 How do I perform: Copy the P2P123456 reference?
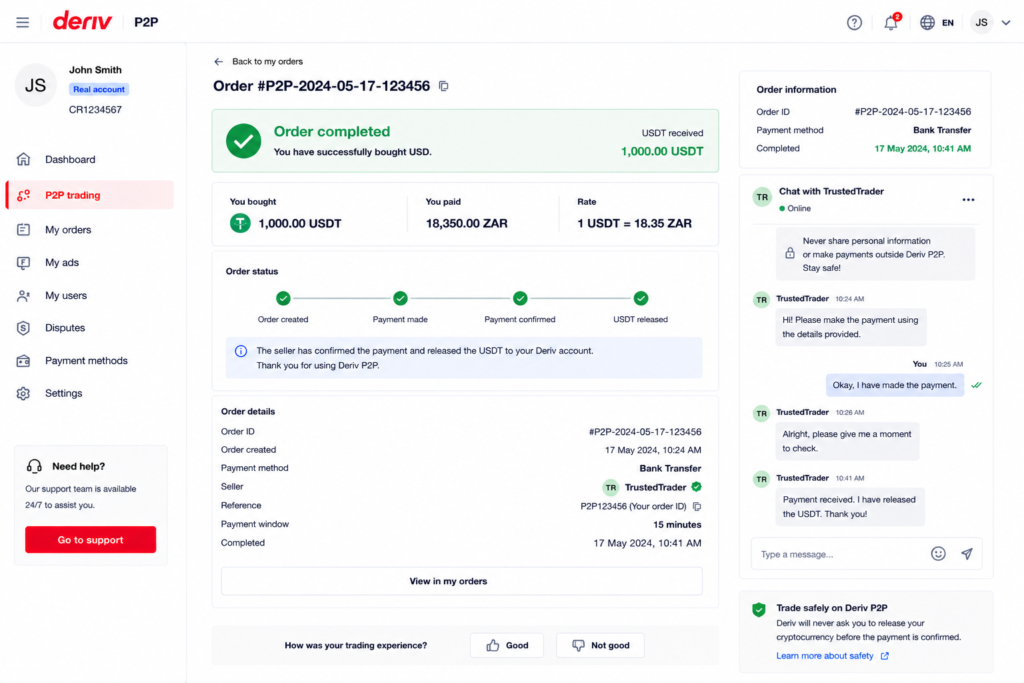697,506
